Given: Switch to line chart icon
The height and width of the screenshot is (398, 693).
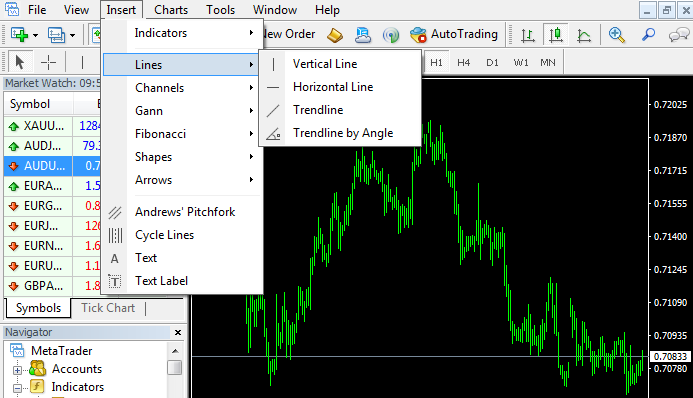Looking at the screenshot, I should (584, 34).
